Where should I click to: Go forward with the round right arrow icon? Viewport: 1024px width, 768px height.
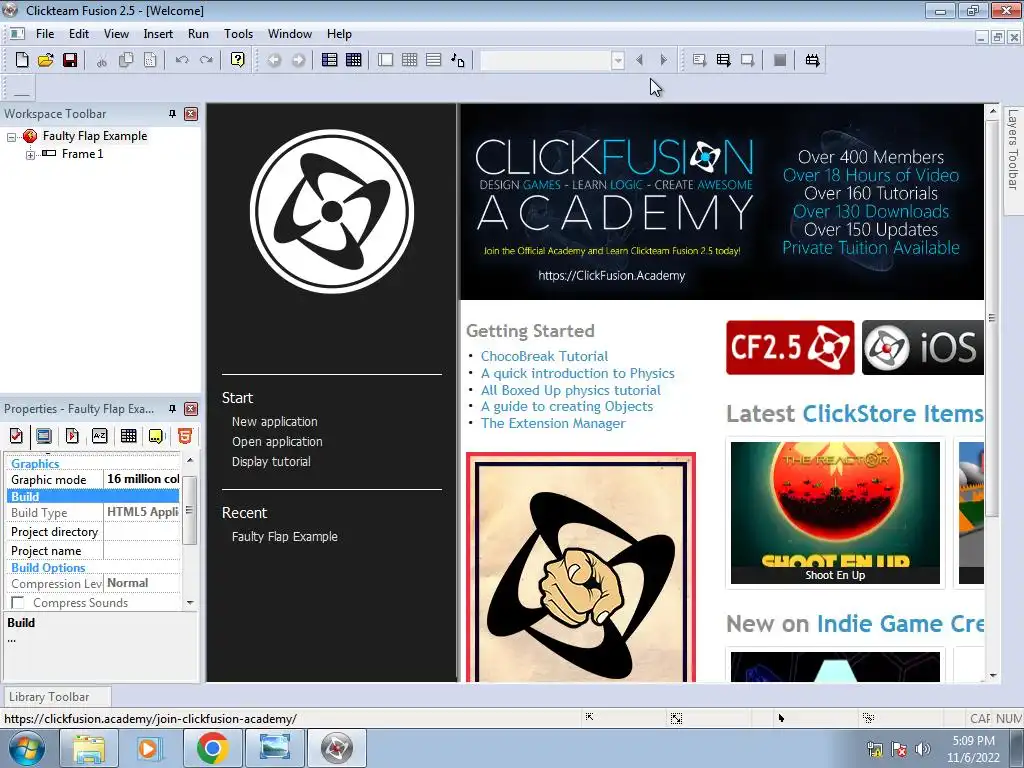point(298,60)
